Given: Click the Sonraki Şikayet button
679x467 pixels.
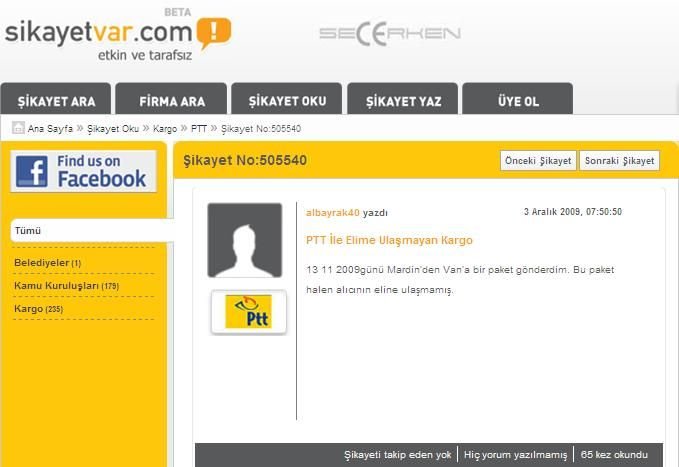Looking at the screenshot, I should [619, 161].
